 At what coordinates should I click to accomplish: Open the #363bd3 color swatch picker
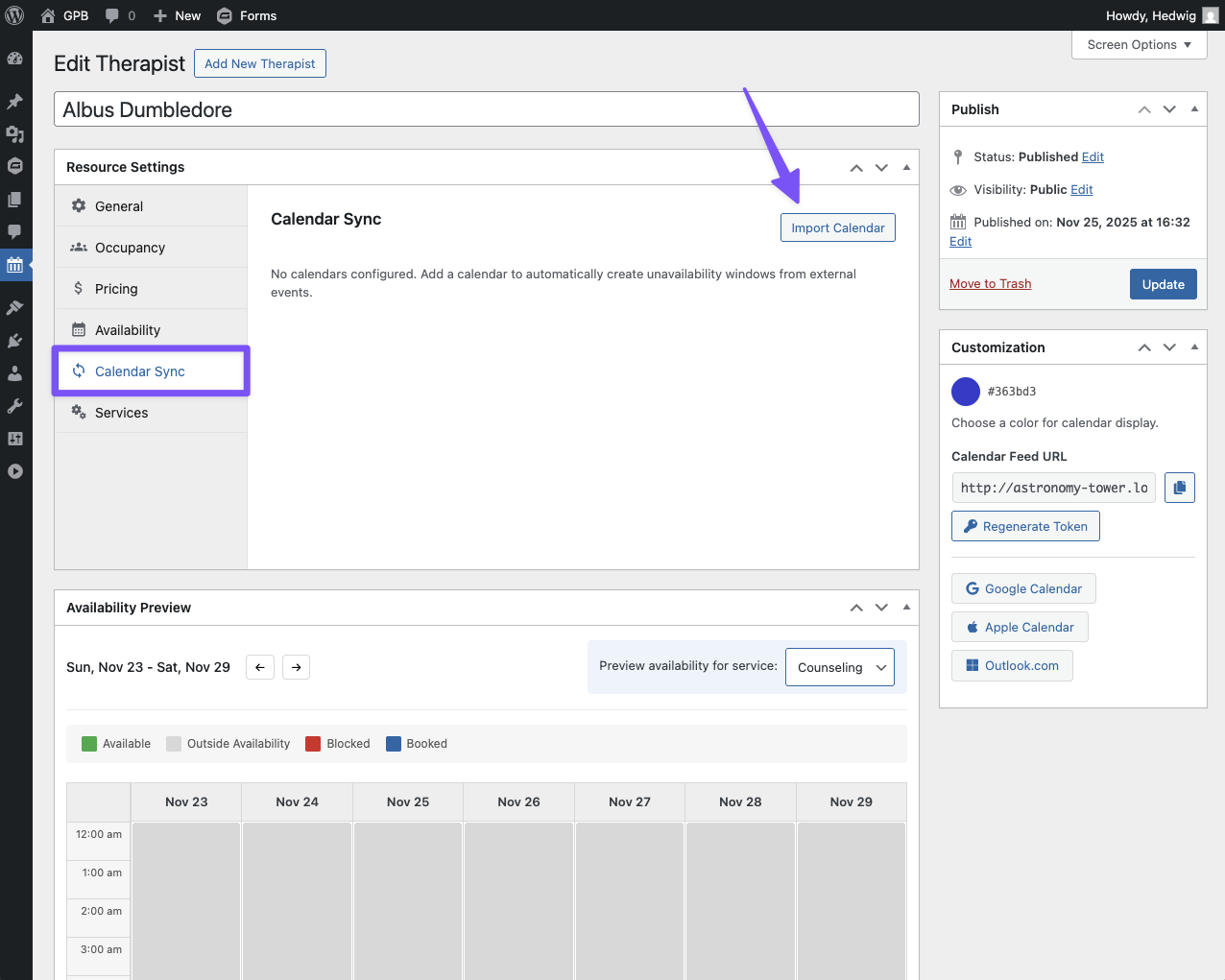tap(965, 392)
